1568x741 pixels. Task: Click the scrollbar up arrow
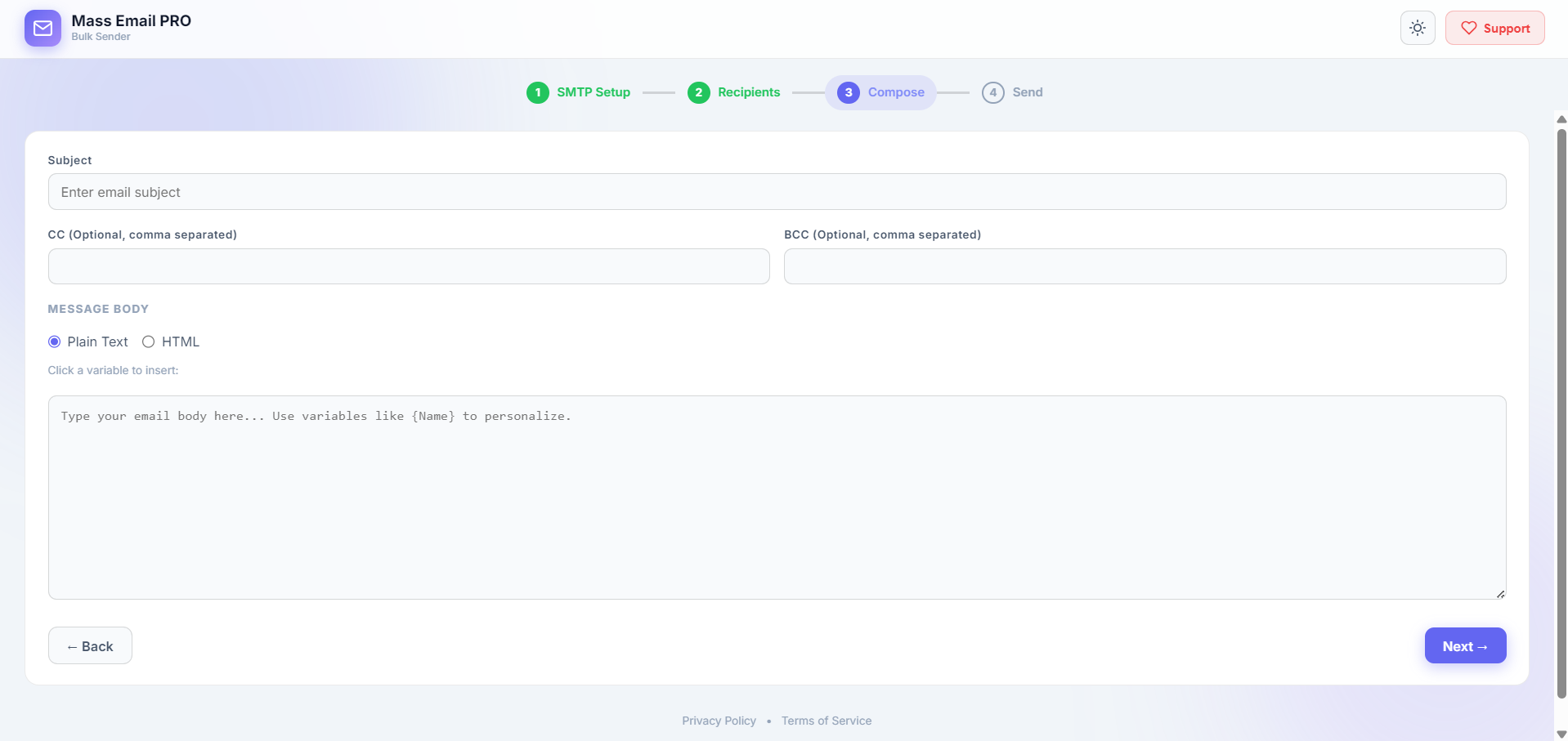[x=1561, y=119]
